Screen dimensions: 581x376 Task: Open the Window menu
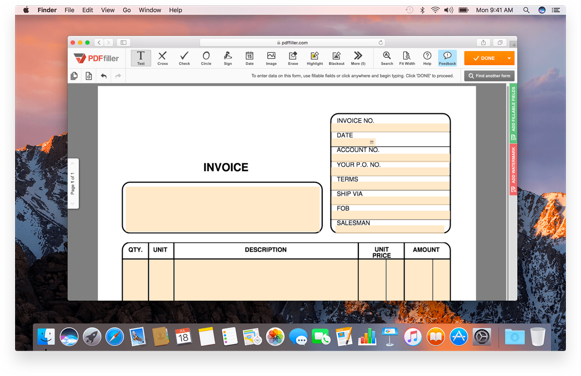(150, 10)
